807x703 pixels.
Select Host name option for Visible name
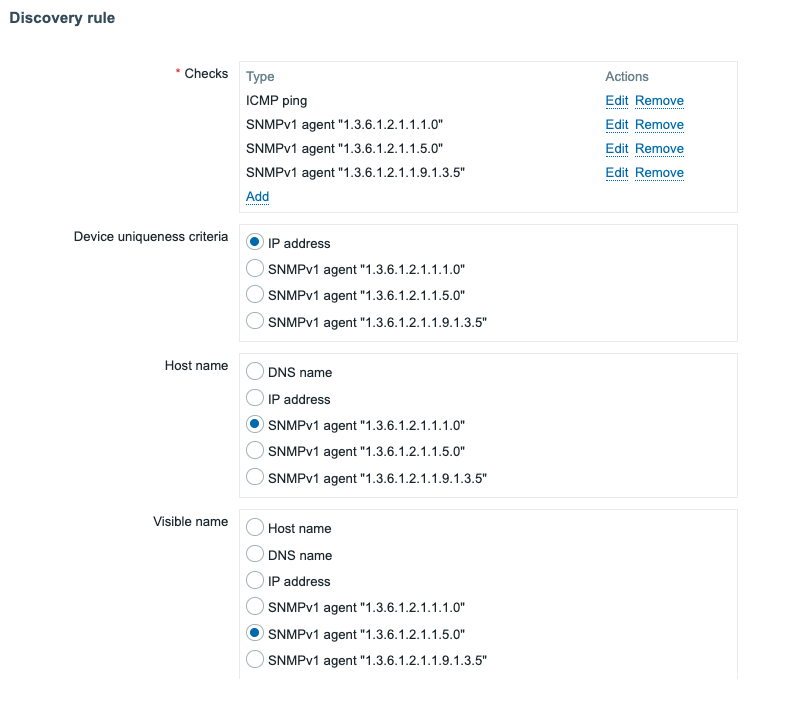pyautogui.click(x=255, y=528)
